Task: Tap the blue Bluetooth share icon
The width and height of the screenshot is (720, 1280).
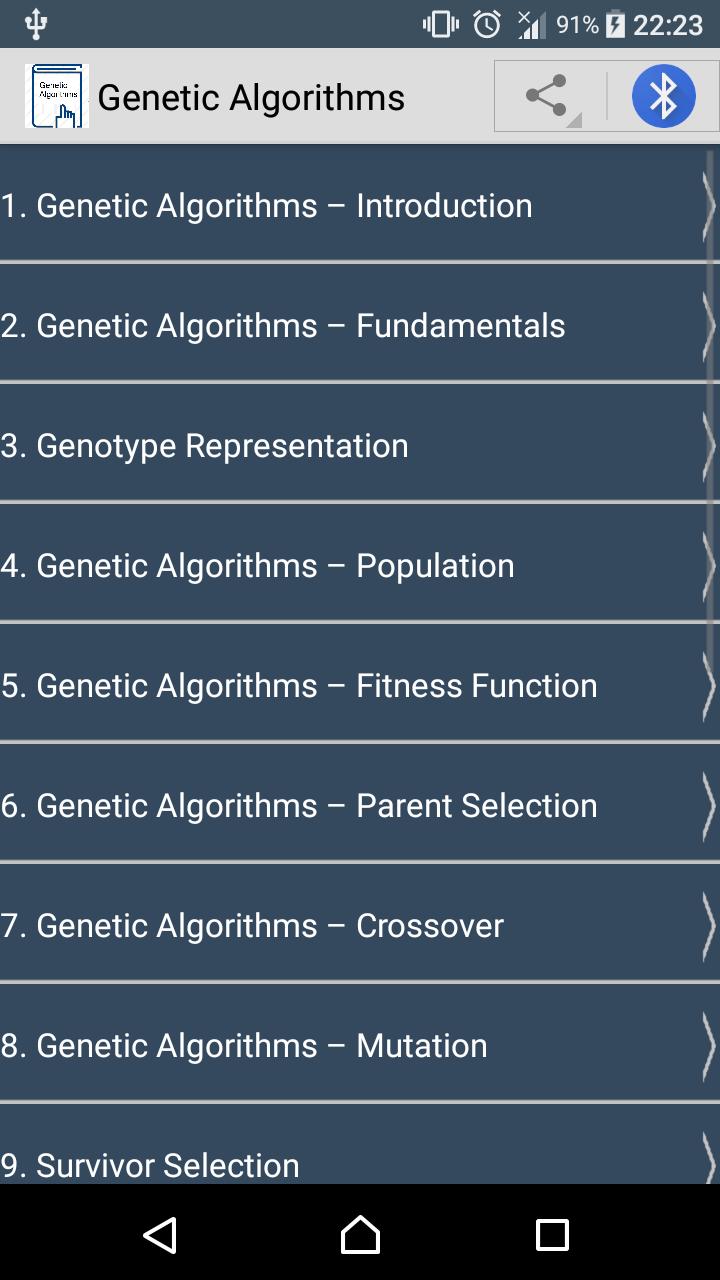Action: click(x=663, y=97)
